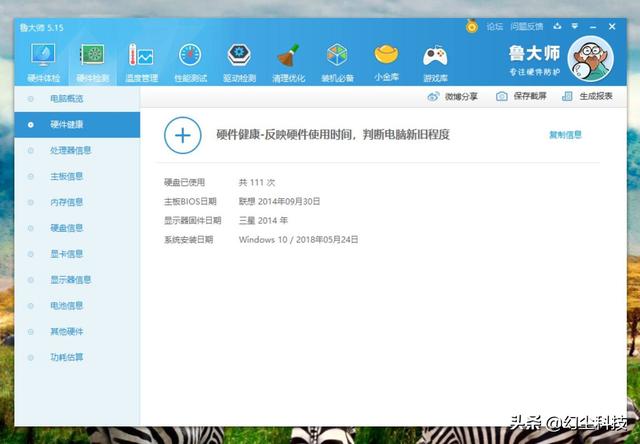Open 论坛 forum link

point(494,27)
